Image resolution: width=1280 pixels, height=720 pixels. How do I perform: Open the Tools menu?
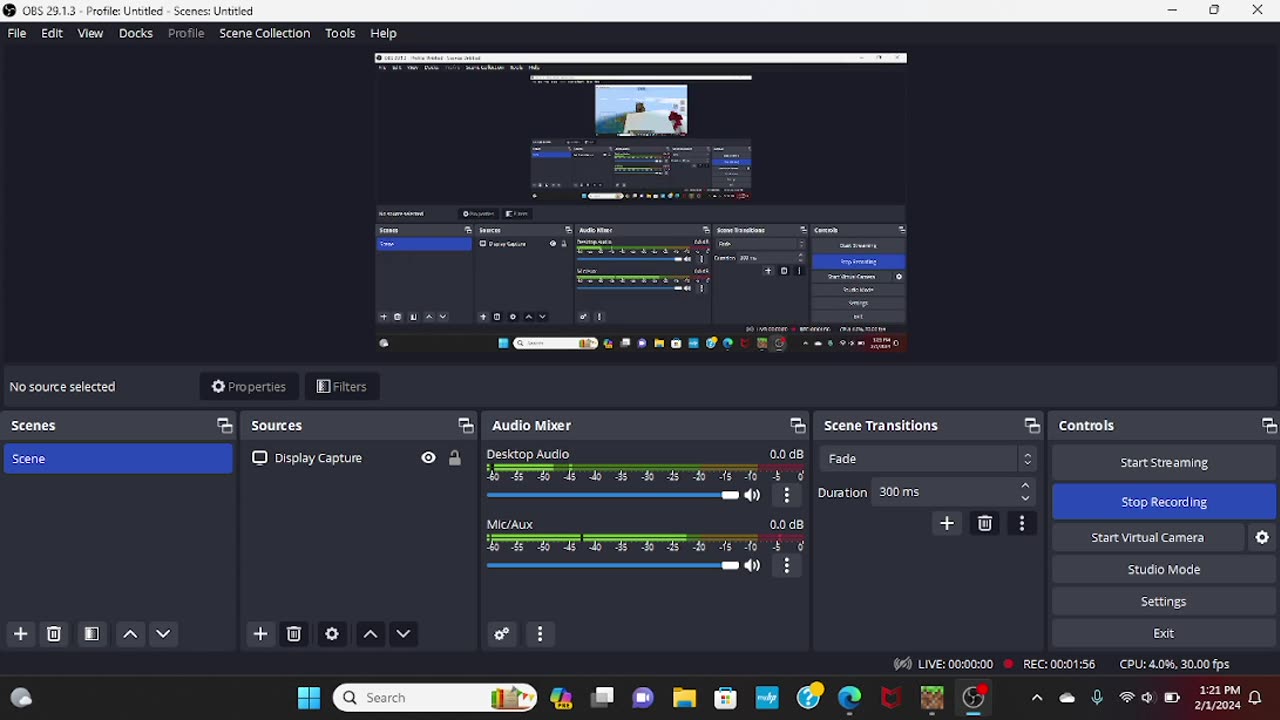coord(340,33)
